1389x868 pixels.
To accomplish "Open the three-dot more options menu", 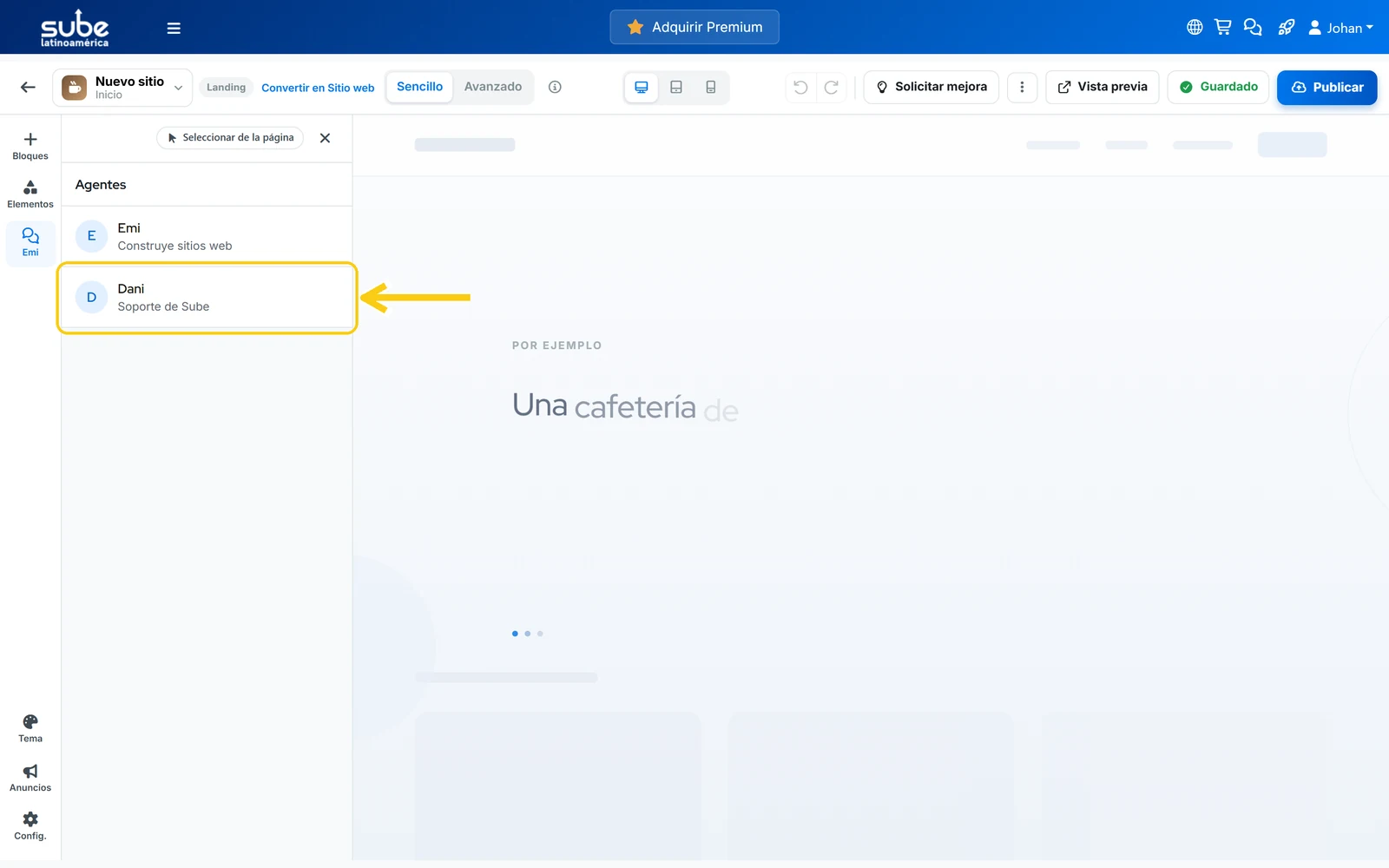I will tap(1022, 87).
